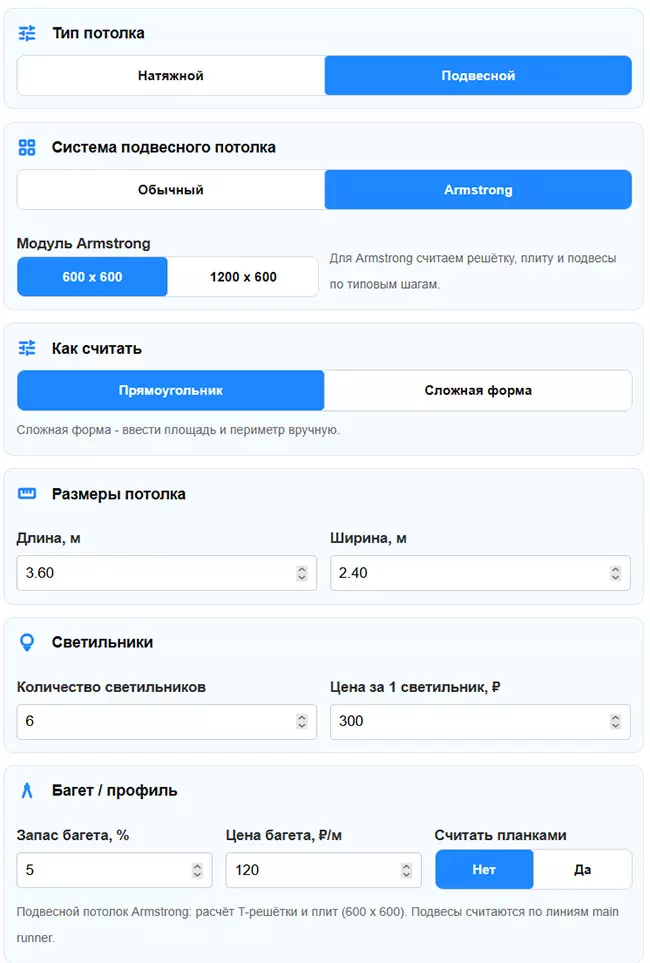Click the "600 x 600" module button
The height and width of the screenshot is (963, 650).
pos(92,276)
